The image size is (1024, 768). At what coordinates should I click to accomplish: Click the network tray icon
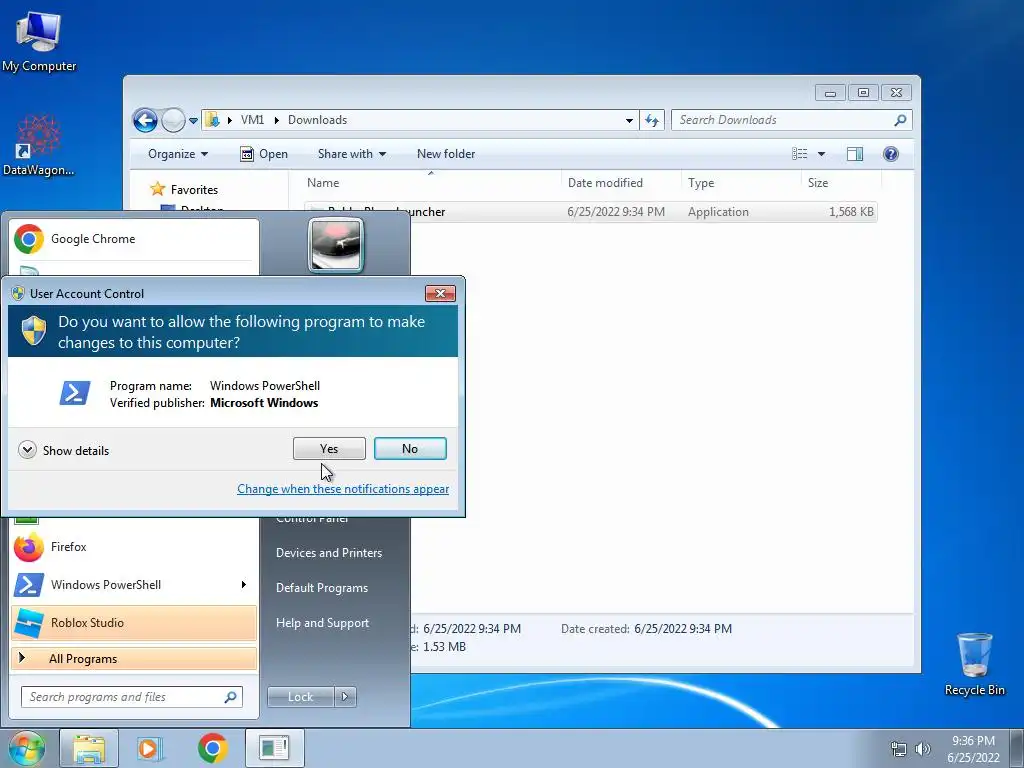[899, 749]
